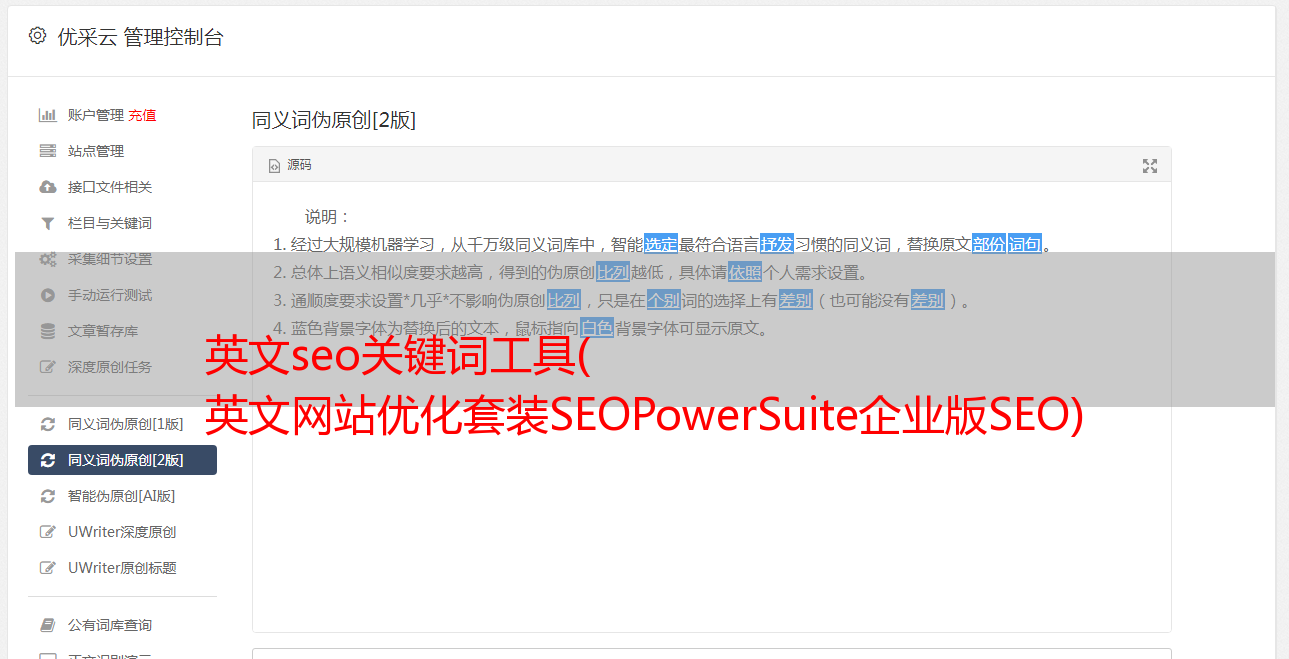
Task: Click the book icon for 公有词库查询
Action: tap(47, 625)
